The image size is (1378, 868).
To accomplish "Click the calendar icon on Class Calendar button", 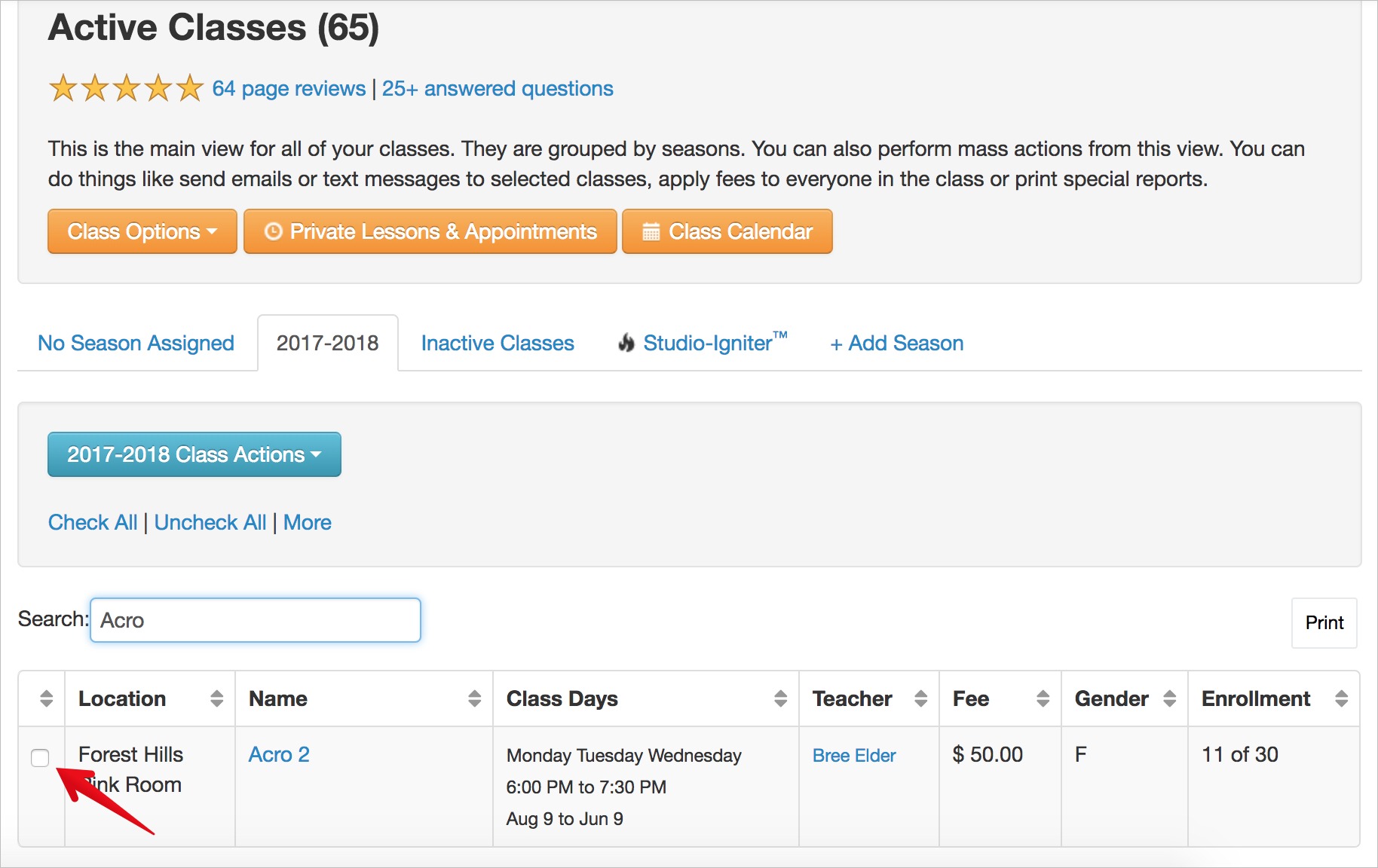I will tap(651, 231).
